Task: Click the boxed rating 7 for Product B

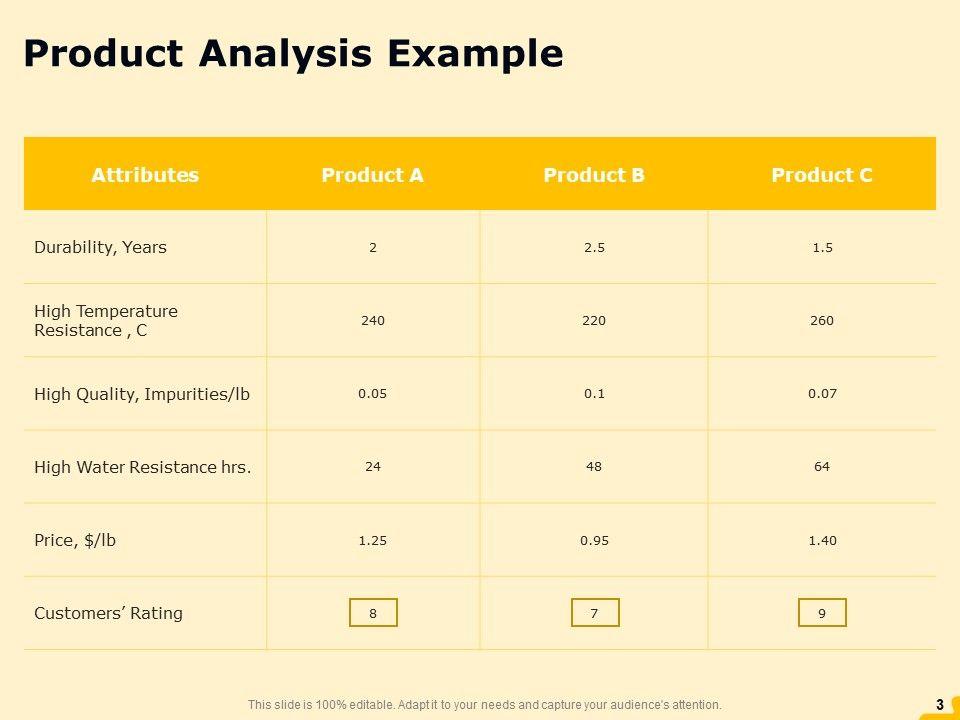Action: click(x=595, y=613)
